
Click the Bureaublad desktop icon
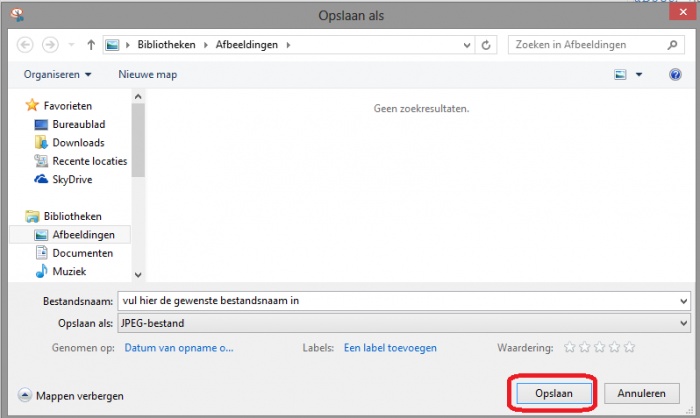[41, 125]
